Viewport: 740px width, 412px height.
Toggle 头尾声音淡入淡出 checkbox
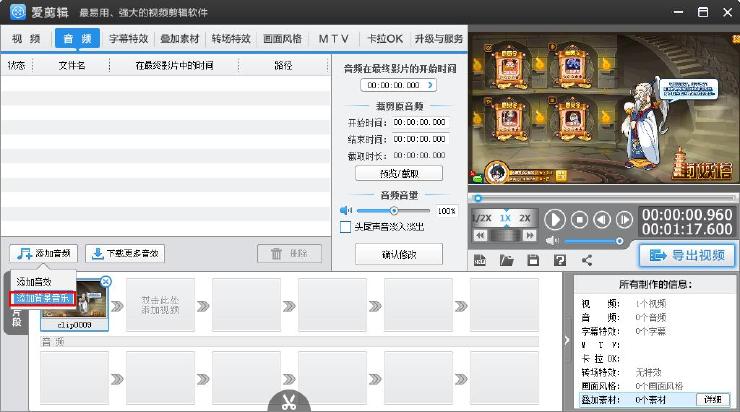tap(345, 227)
